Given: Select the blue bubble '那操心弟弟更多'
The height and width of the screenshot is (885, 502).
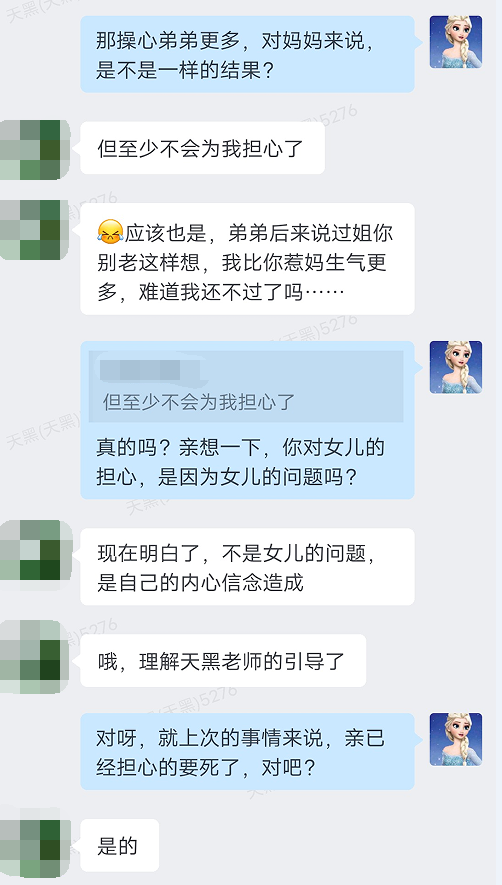Looking at the screenshot, I should click(x=247, y=54).
